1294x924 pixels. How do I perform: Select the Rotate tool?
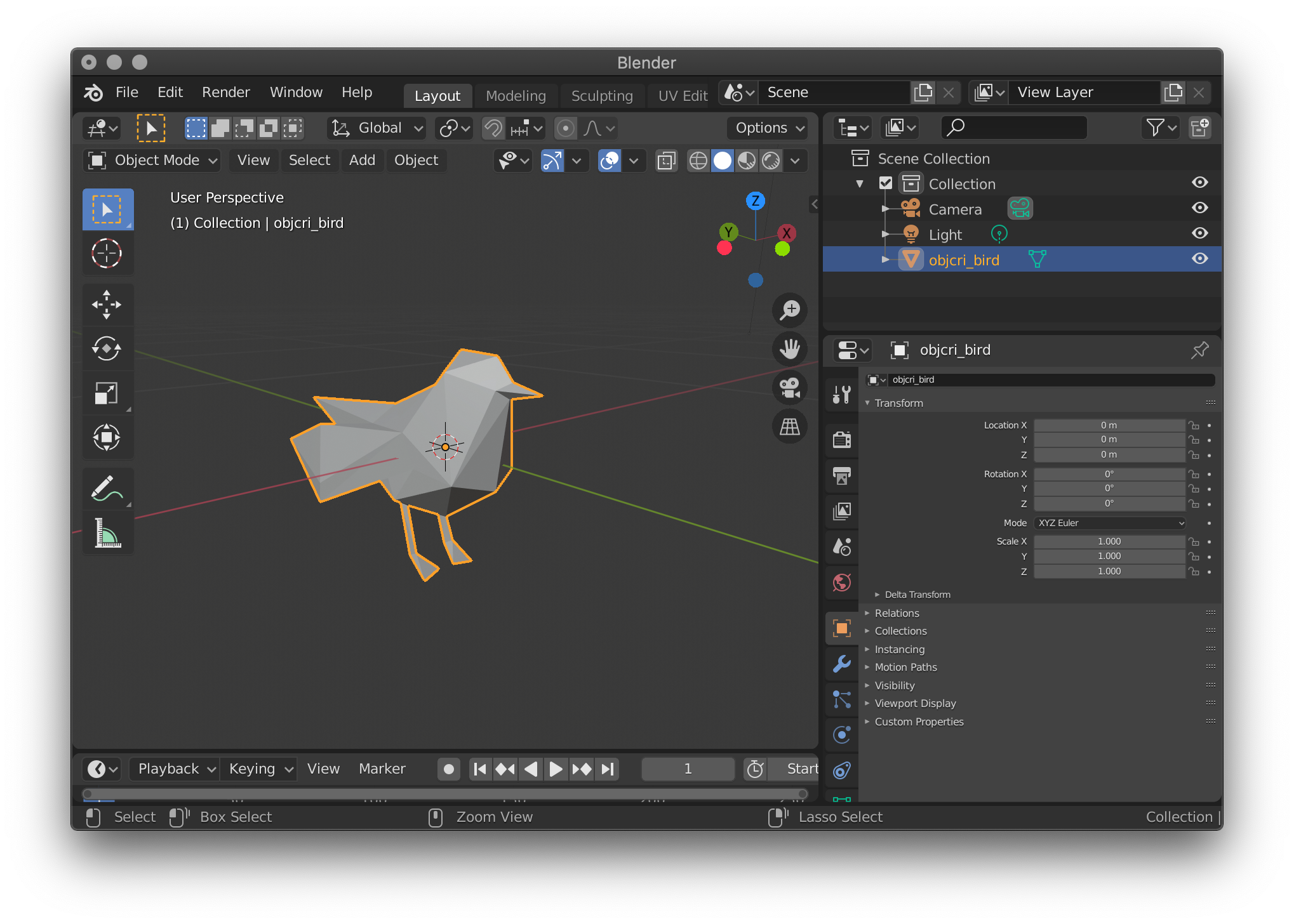coord(107,348)
